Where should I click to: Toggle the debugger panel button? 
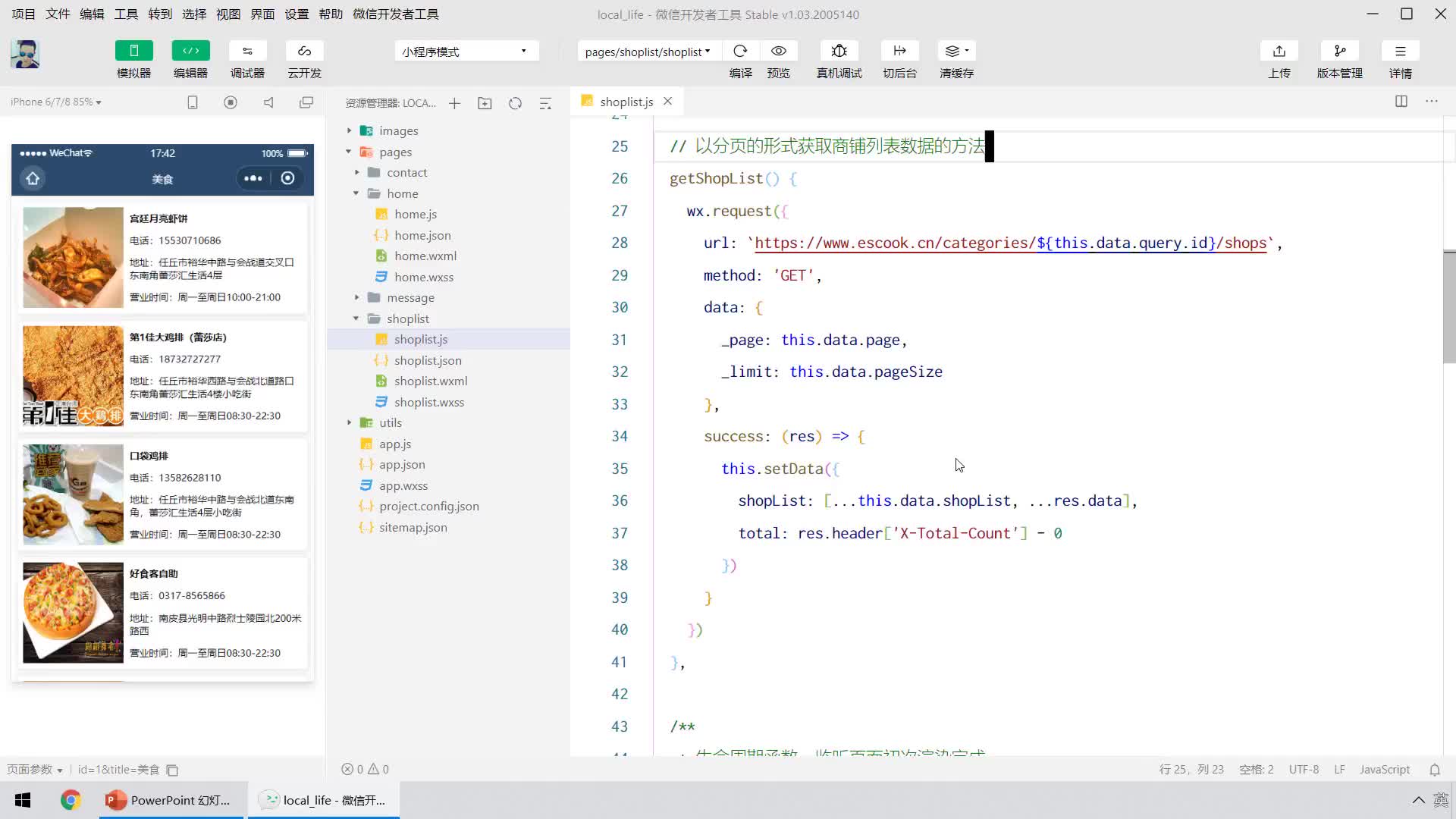(x=247, y=51)
